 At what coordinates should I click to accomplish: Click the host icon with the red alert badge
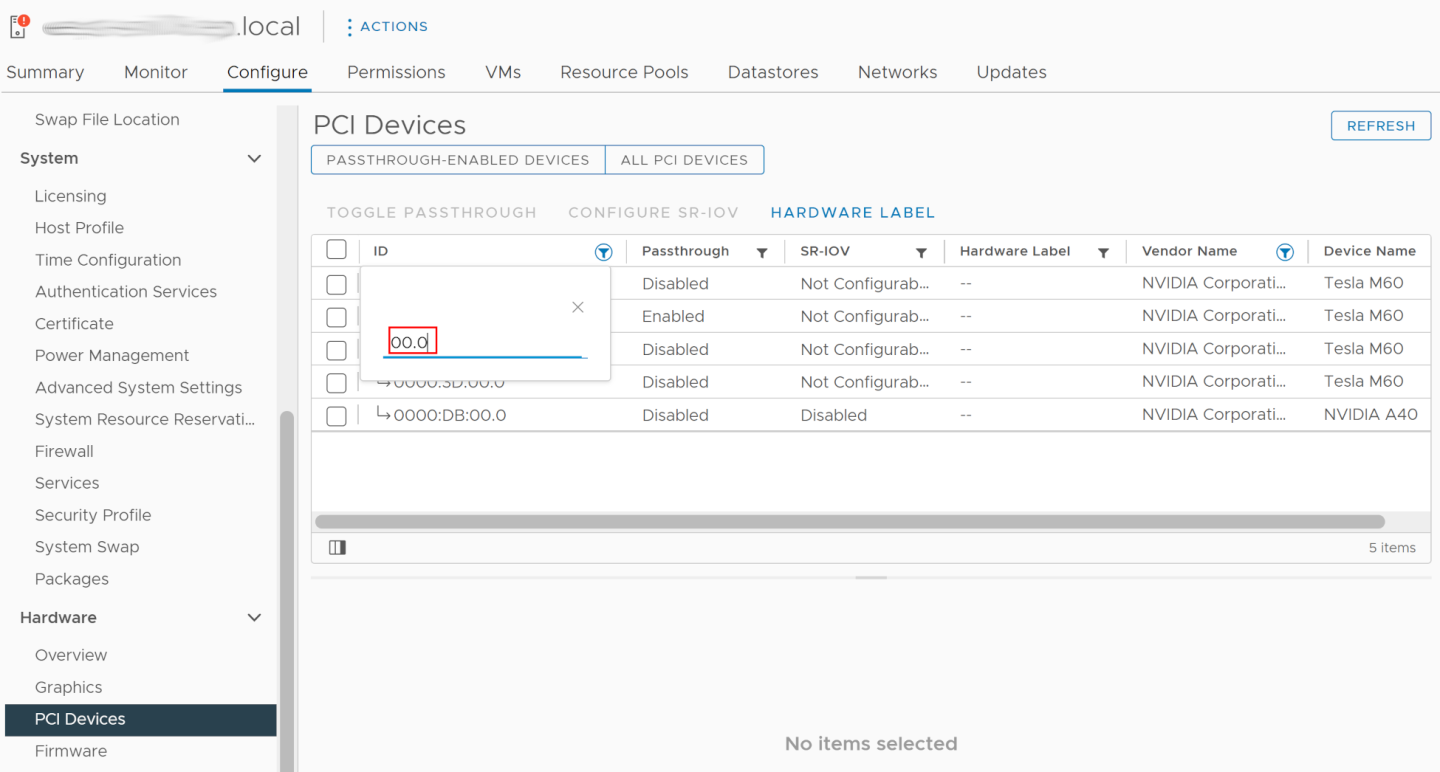17,27
